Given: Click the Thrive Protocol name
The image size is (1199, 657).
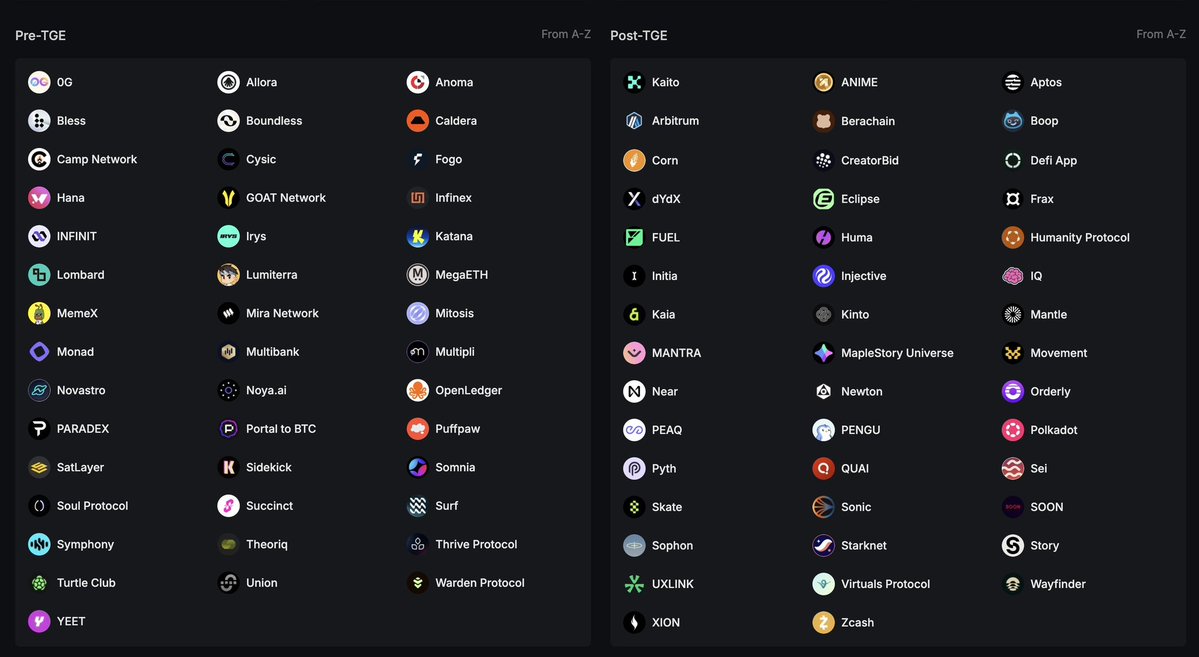Looking at the screenshot, I should pos(476,544).
